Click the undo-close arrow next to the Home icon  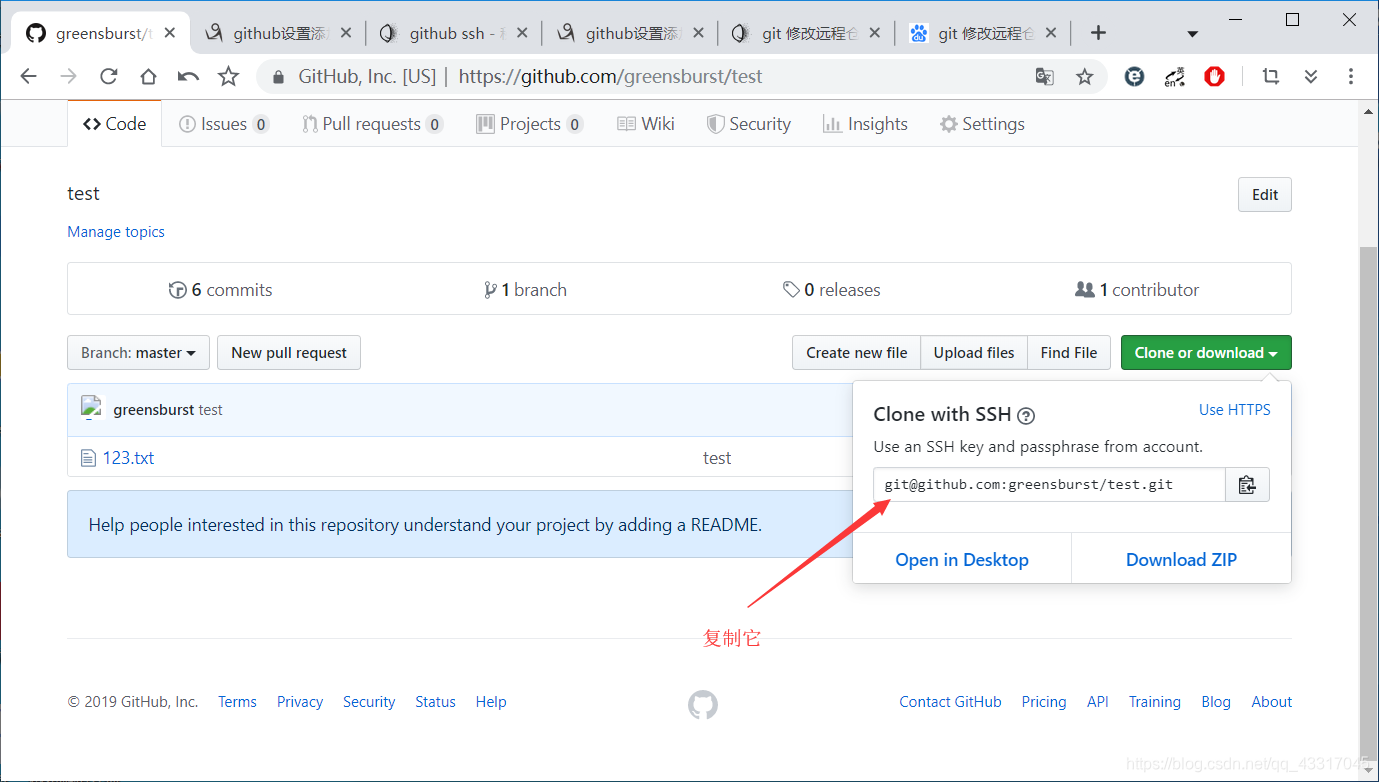(188, 76)
